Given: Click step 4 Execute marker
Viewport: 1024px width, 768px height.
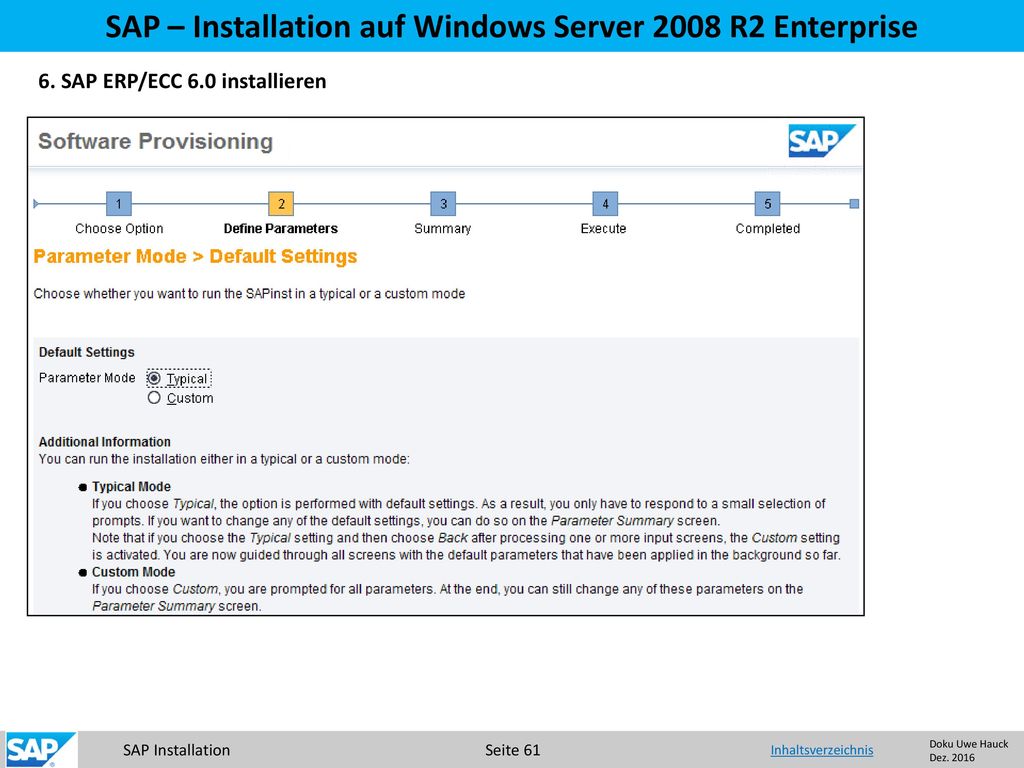Looking at the screenshot, I should click(x=605, y=204).
